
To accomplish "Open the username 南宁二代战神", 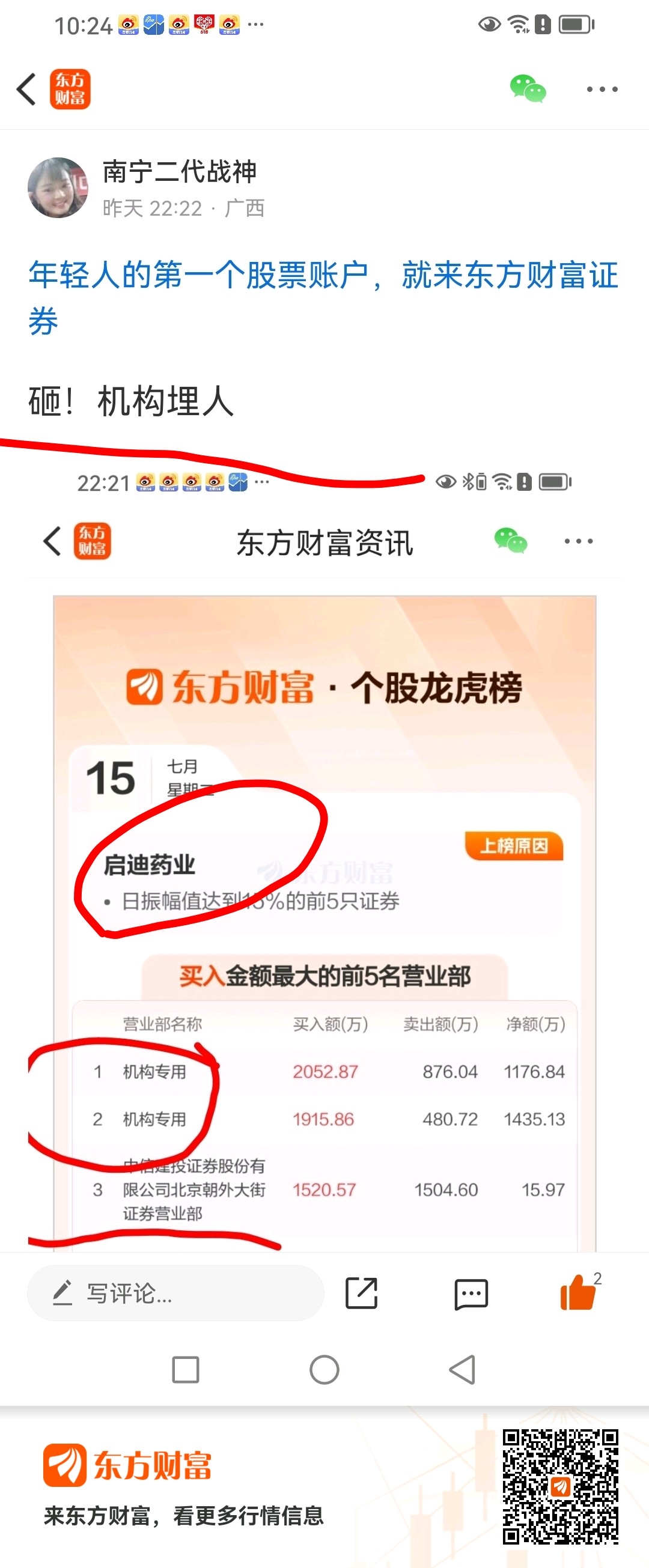I will click(180, 172).
